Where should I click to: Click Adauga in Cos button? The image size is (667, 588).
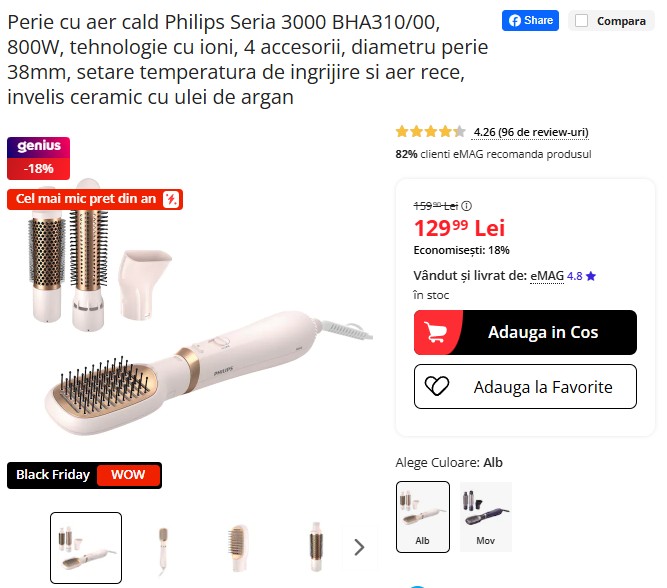[x=525, y=332]
